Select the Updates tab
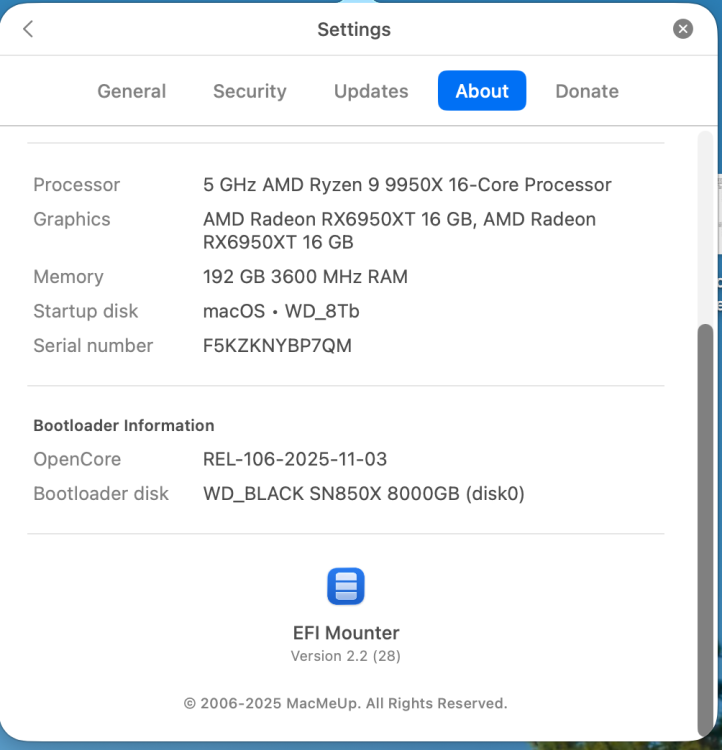 371,91
